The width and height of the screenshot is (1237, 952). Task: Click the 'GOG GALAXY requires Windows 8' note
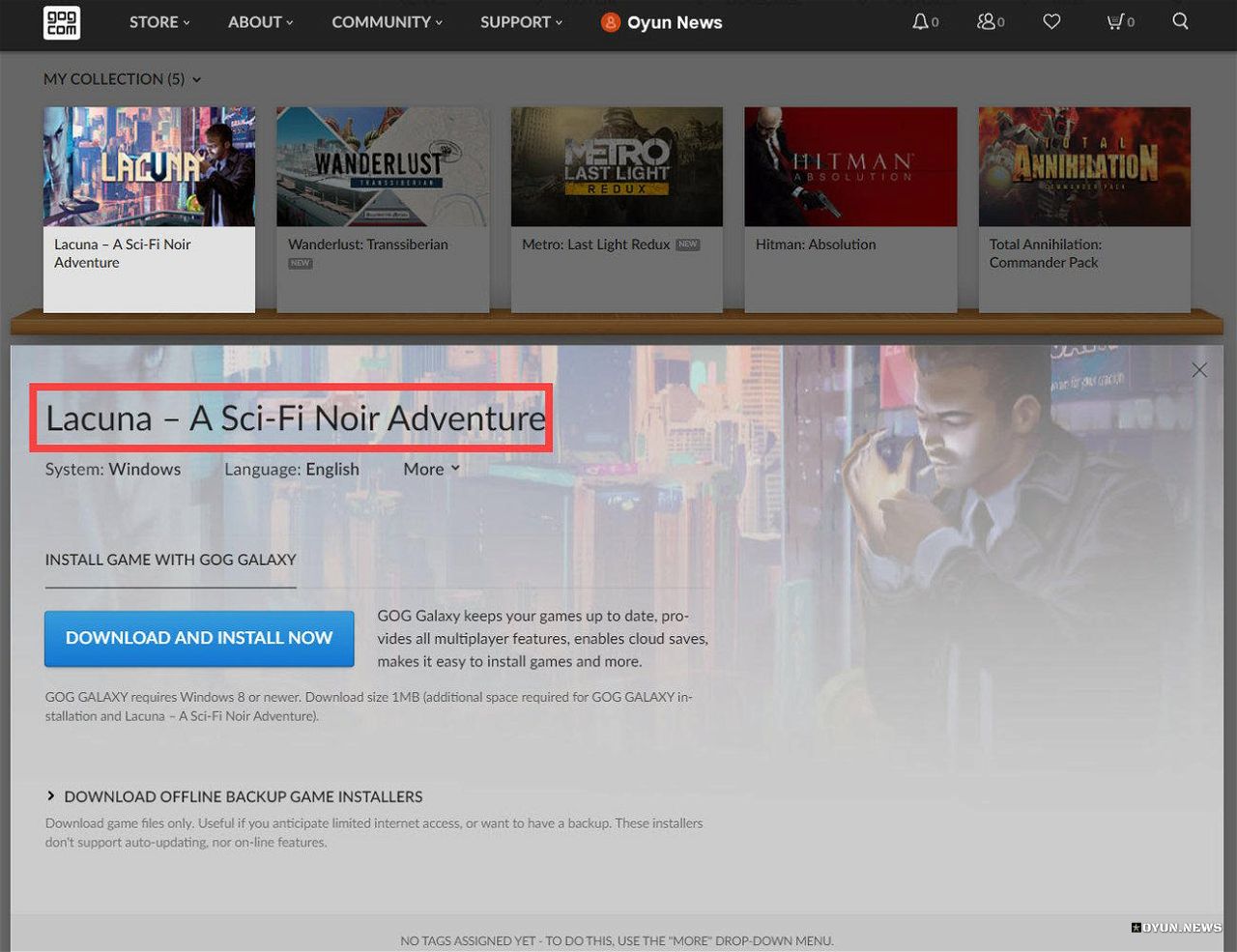(x=369, y=707)
